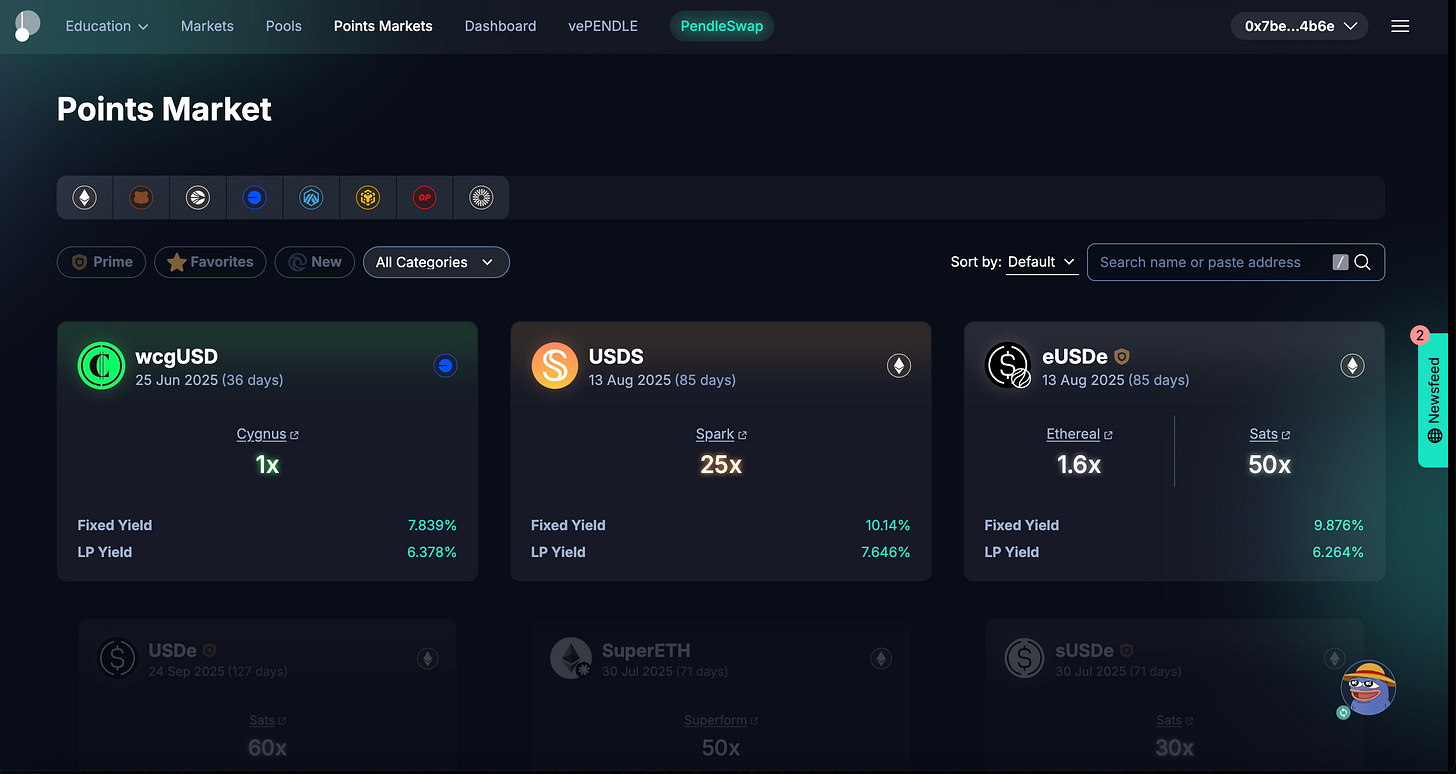This screenshot has width=1456, height=774.
Task: Click the dimmed sUSDe token icon
Action: coord(1024,658)
